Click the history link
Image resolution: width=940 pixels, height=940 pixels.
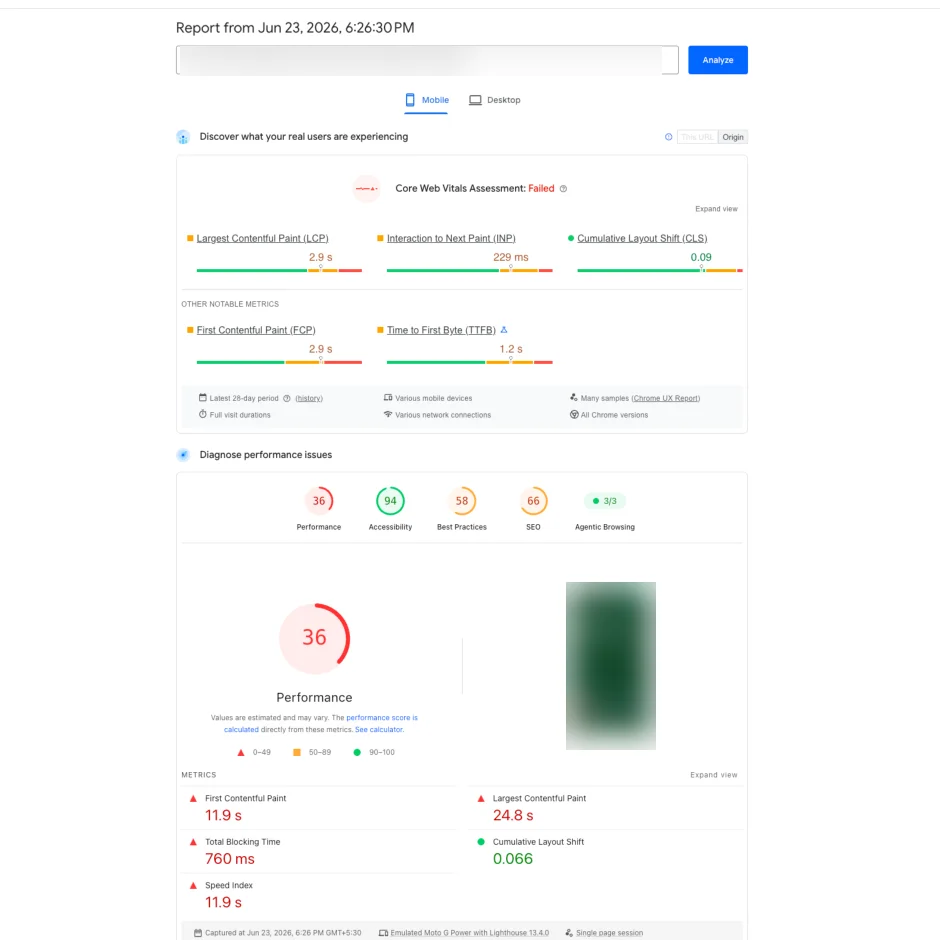click(x=309, y=399)
